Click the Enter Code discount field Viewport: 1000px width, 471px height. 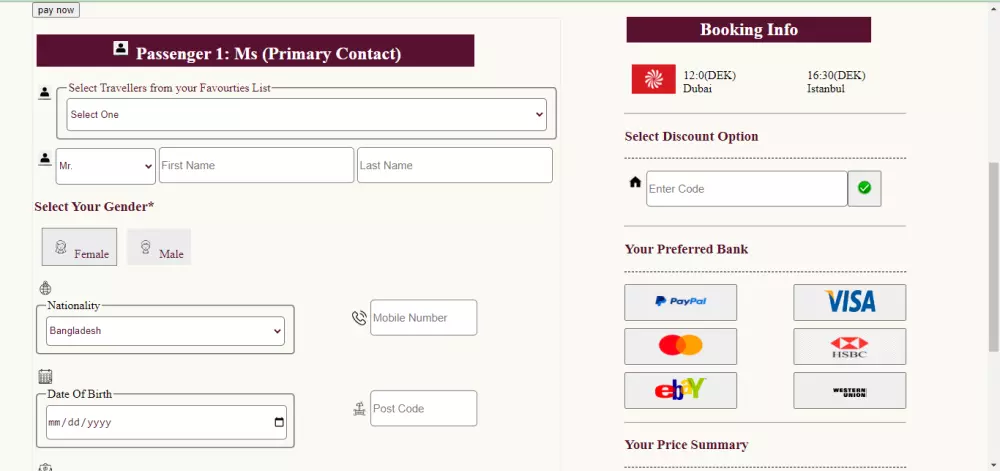746,189
